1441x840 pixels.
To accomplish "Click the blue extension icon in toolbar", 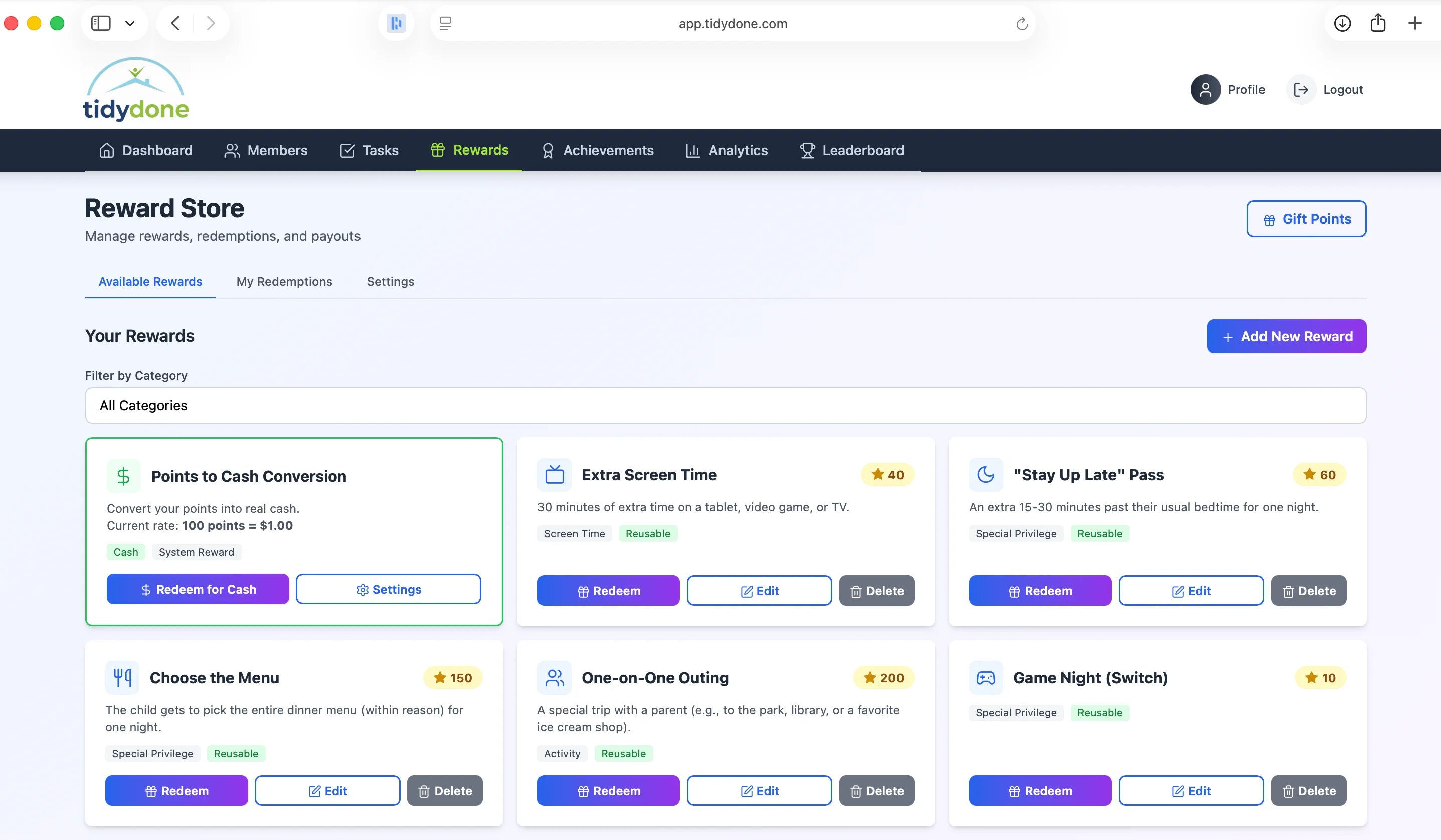I will coord(396,23).
